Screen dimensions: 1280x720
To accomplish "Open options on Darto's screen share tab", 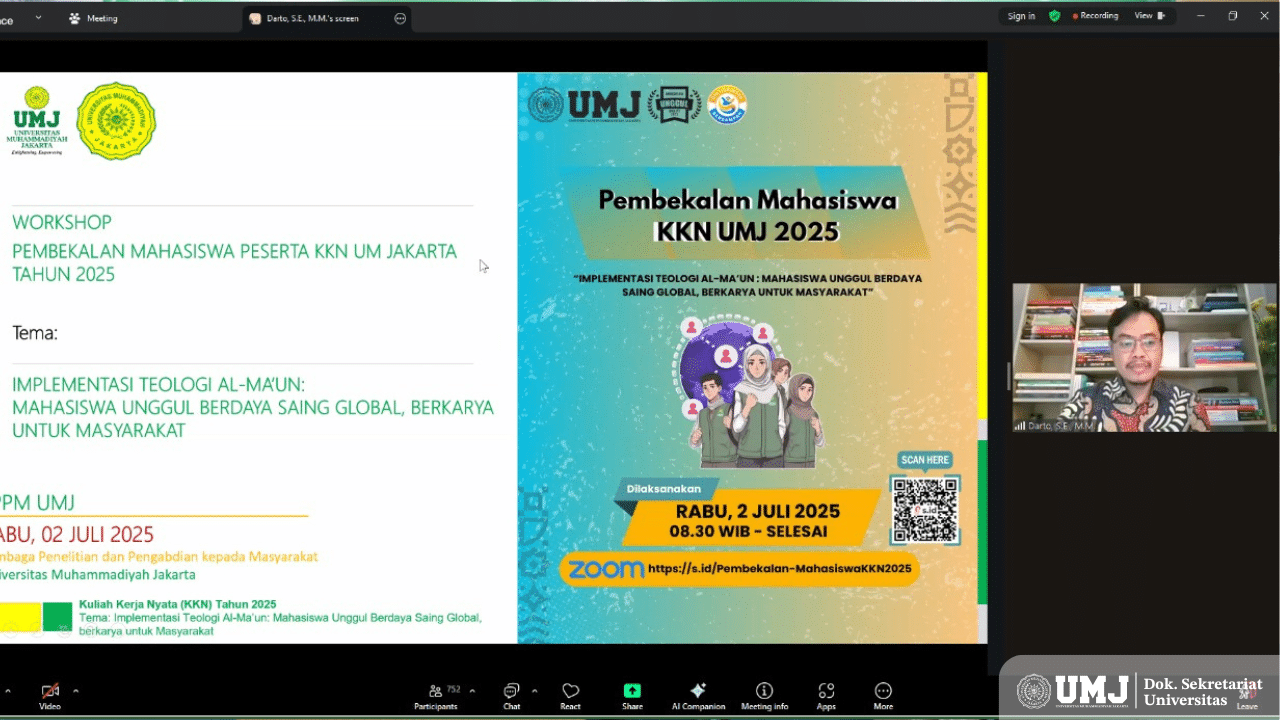I will coord(400,18).
